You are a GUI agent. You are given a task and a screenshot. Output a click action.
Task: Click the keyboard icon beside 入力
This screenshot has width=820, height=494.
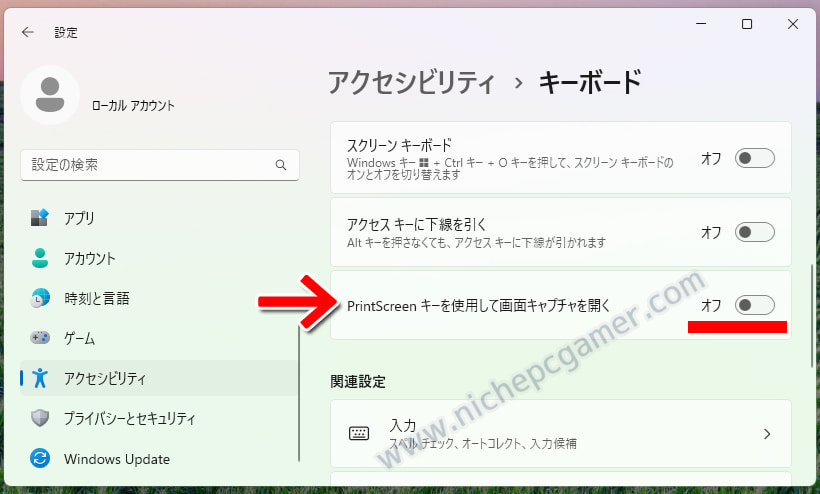359,433
